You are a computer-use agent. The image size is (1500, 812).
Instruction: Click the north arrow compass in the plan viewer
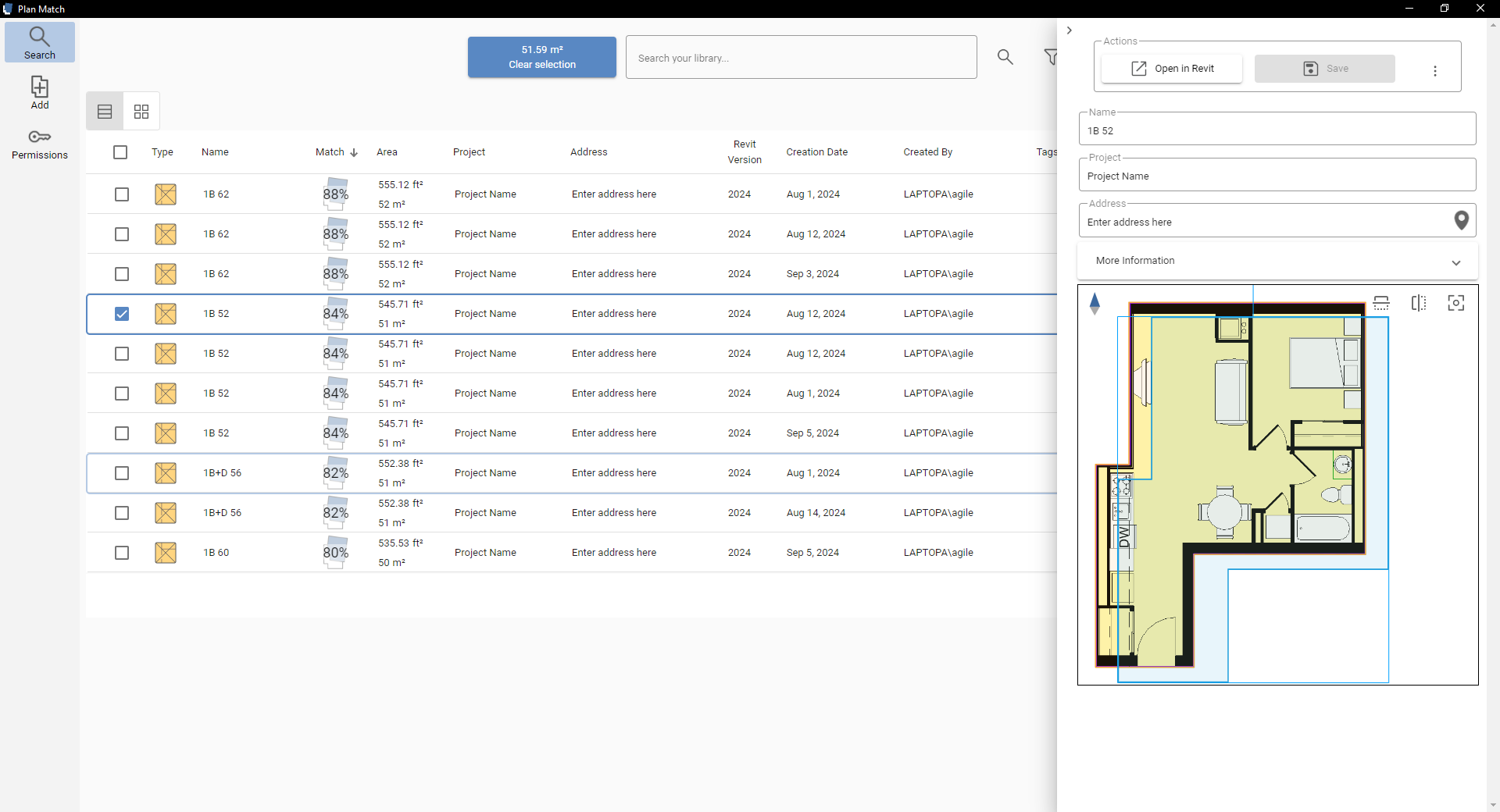click(x=1095, y=303)
